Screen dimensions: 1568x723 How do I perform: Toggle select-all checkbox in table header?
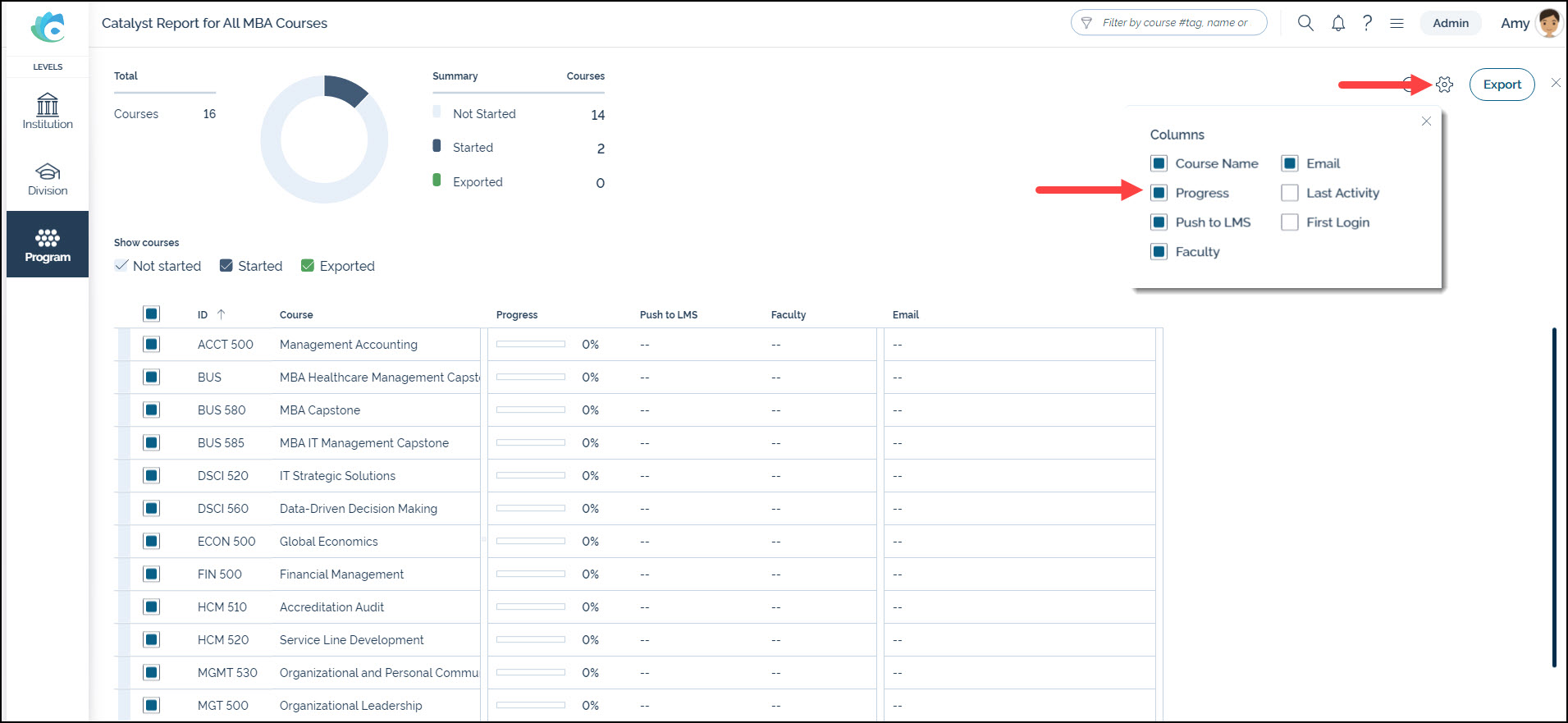(x=151, y=313)
